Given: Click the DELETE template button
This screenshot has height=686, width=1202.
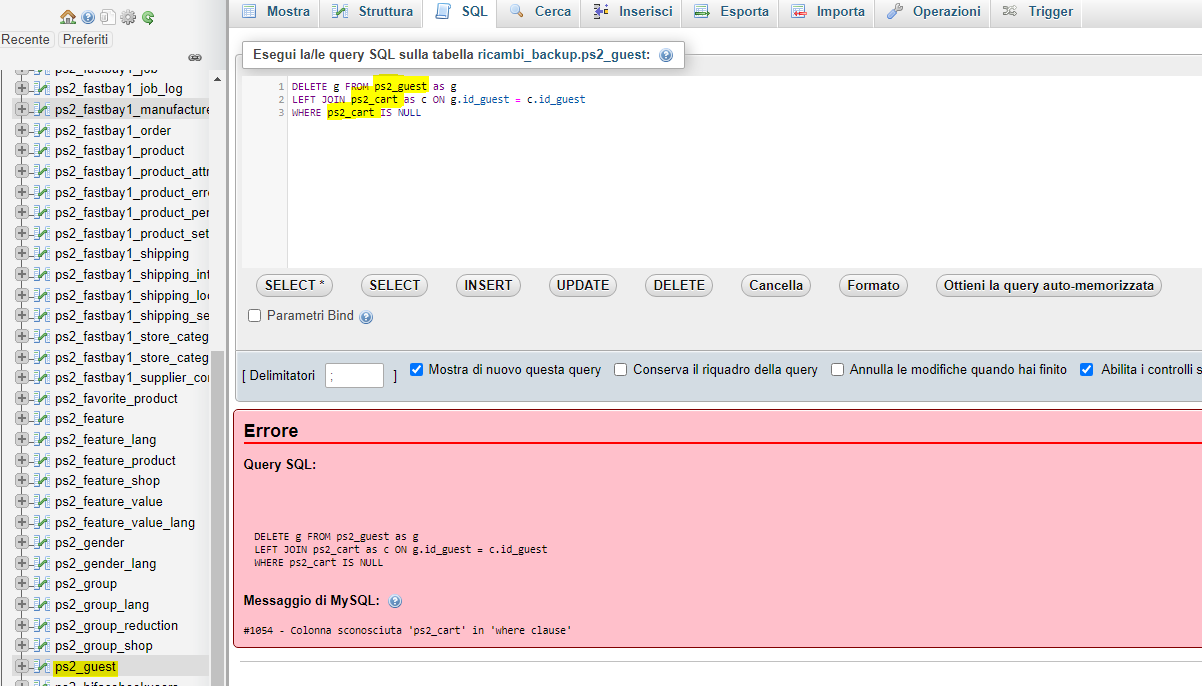Looking at the screenshot, I should point(679,285).
